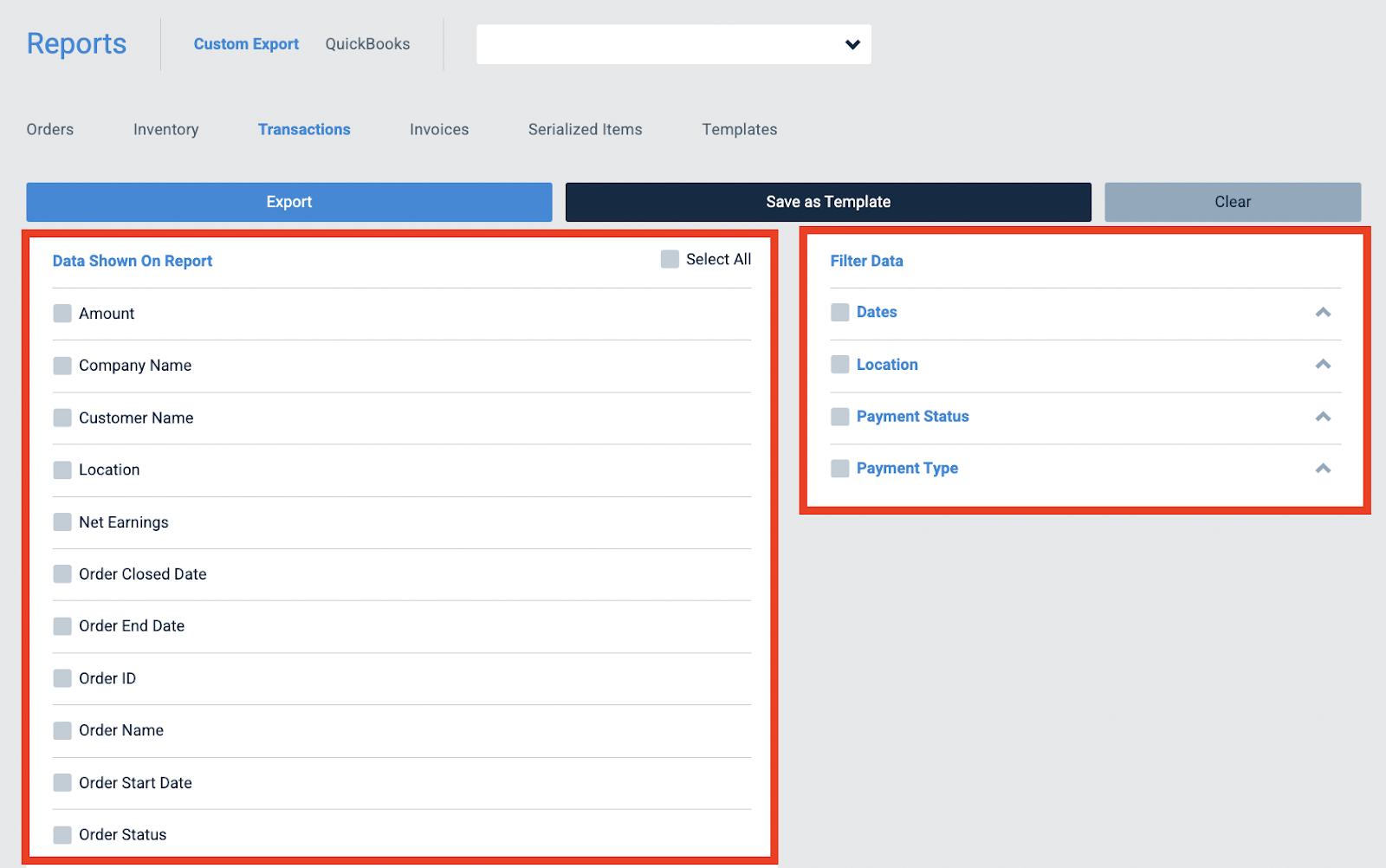Enable Location under Data Shown On Report
This screenshot has width=1386, height=868.
tap(62, 470)
